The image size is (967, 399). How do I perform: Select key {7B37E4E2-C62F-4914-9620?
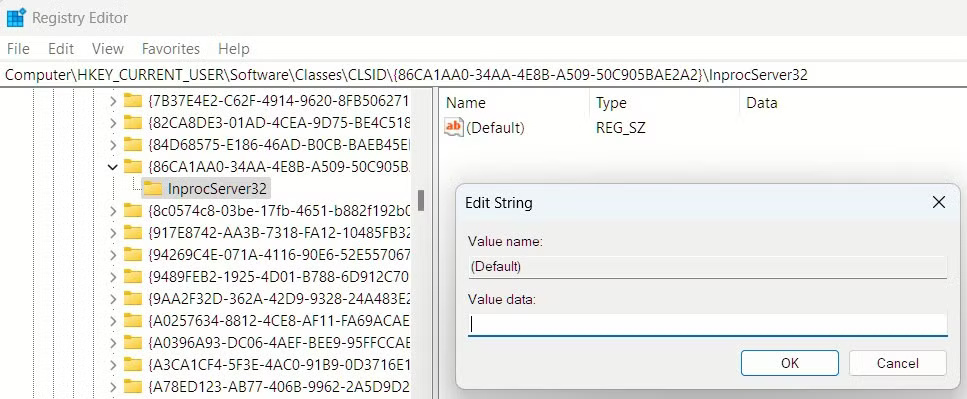[279, 101]
